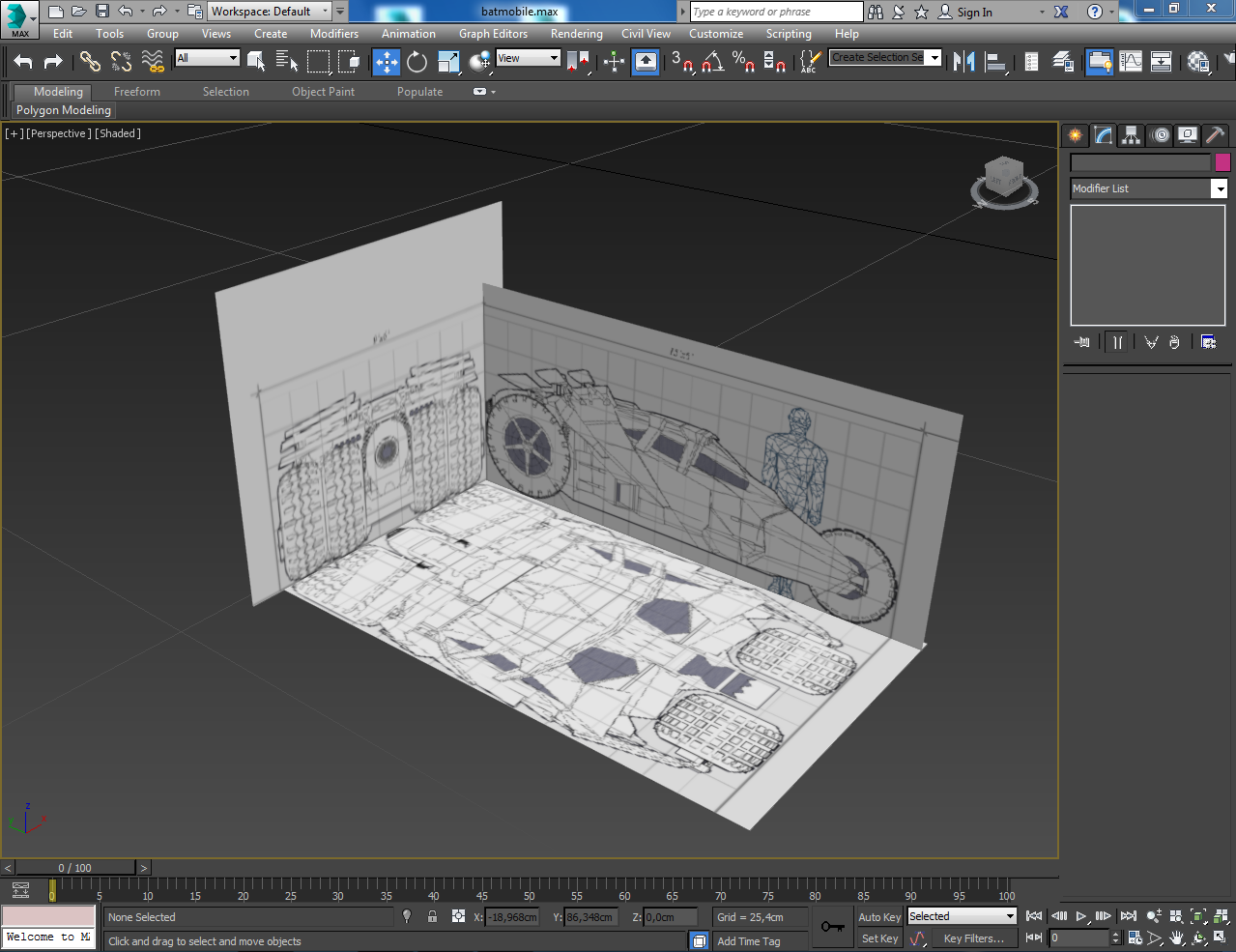Activate Bind to Space Warp tool
The image size is (1236, 952).
[153, 62]
